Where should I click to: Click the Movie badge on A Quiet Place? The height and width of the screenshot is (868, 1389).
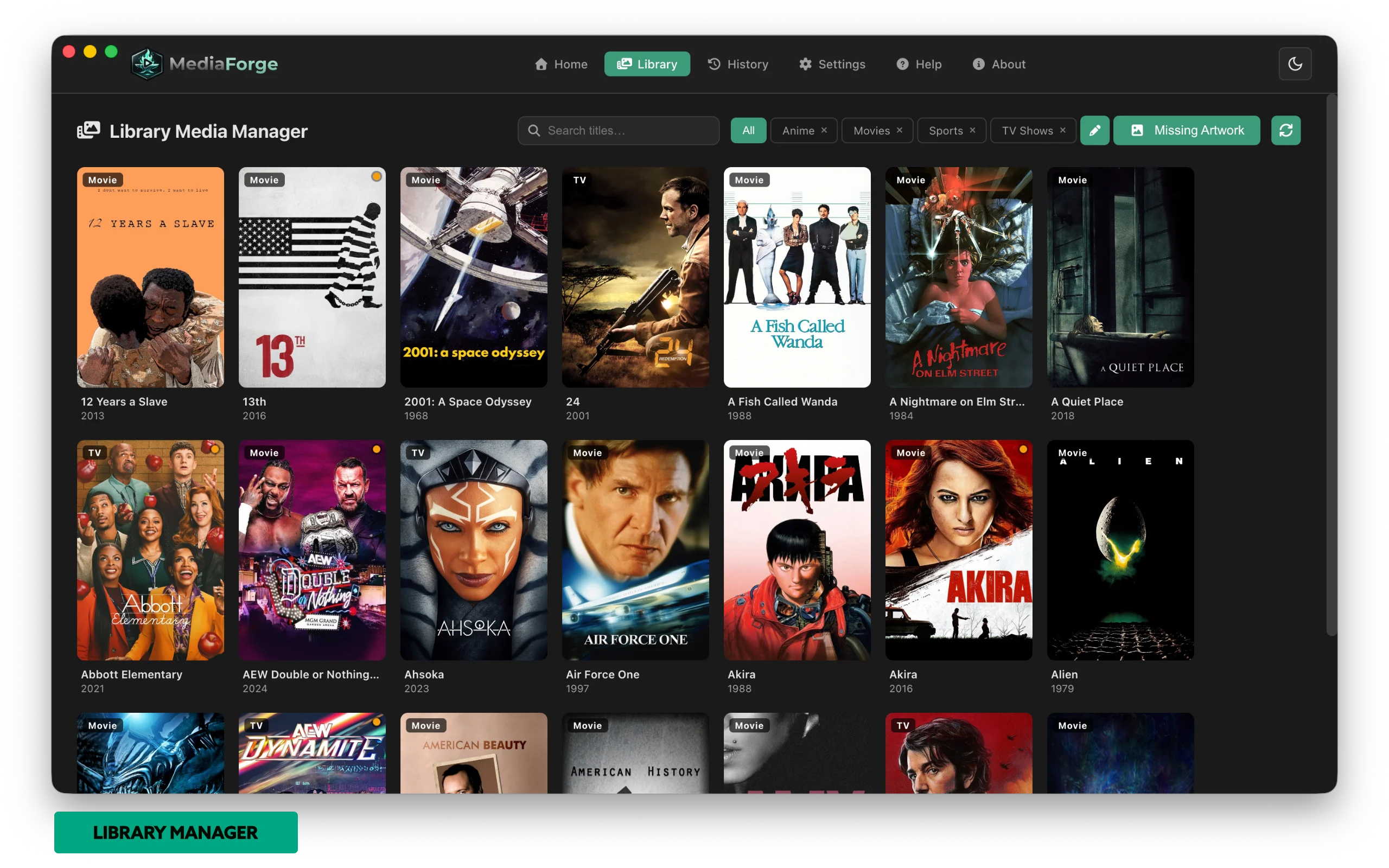pos(1072,180)
